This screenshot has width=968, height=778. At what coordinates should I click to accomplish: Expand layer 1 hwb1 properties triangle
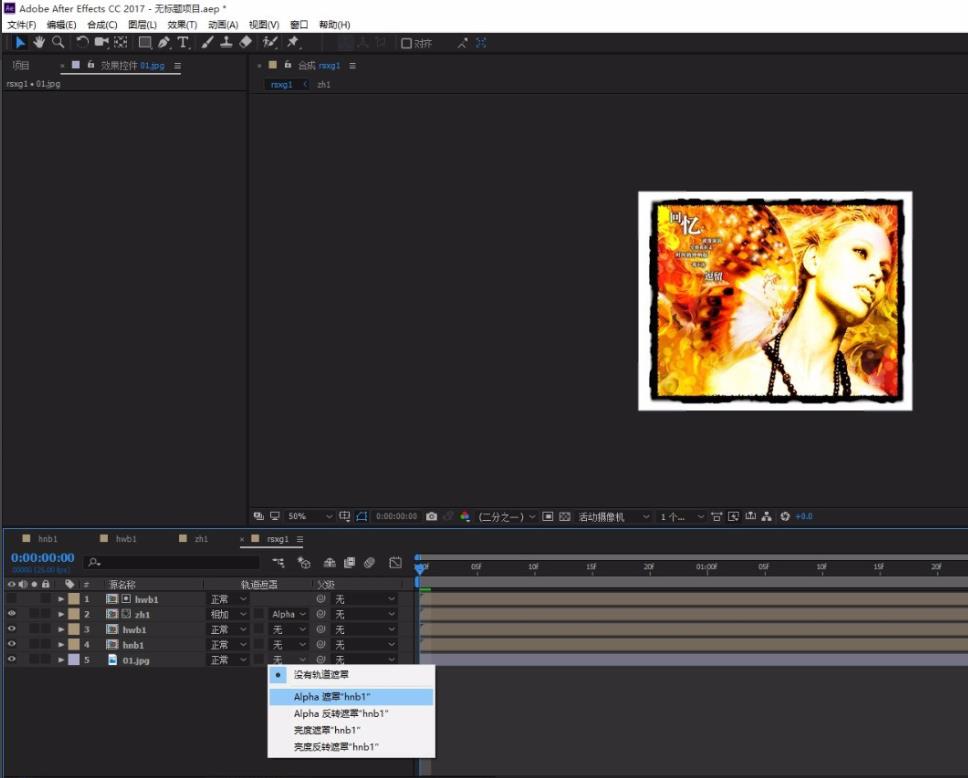(x=60, y=599)
